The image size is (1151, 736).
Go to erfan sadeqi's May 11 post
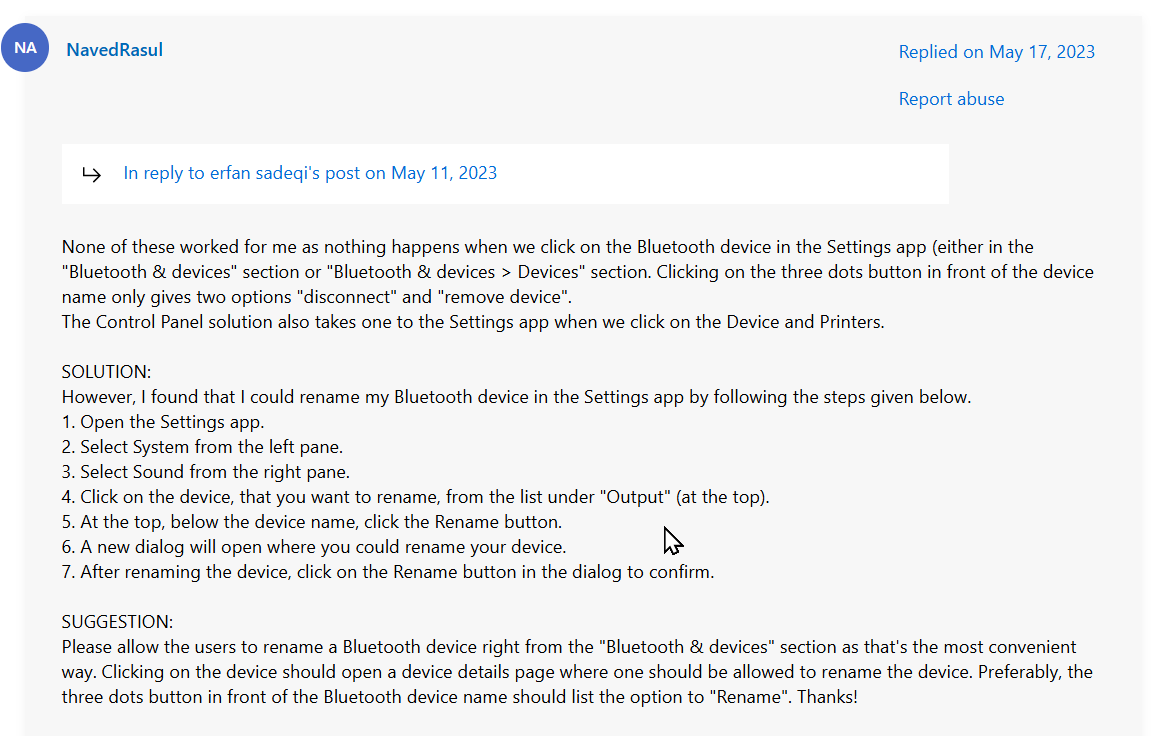coord(310,173)
